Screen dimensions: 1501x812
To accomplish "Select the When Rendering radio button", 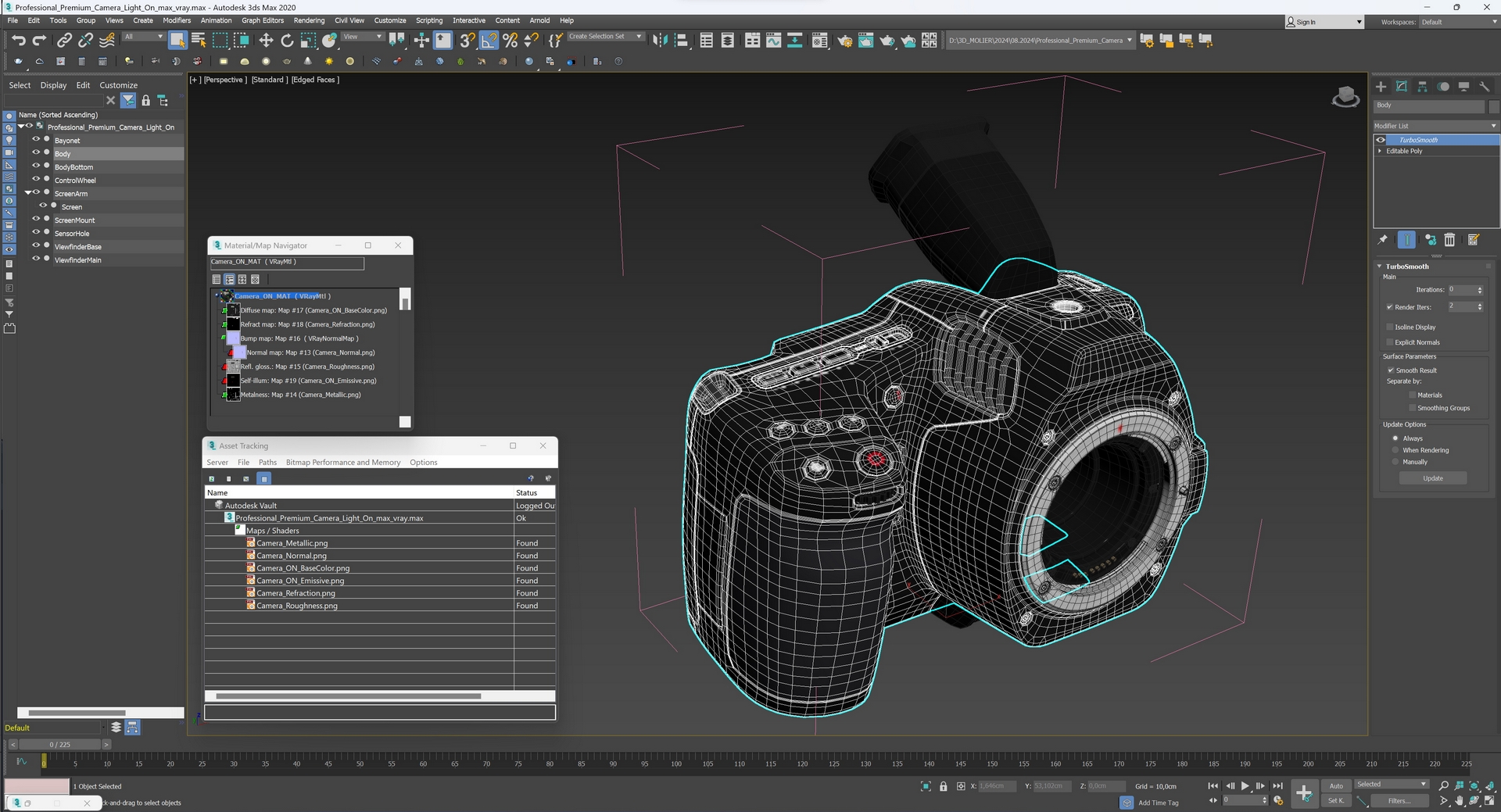I will 1395,450.
